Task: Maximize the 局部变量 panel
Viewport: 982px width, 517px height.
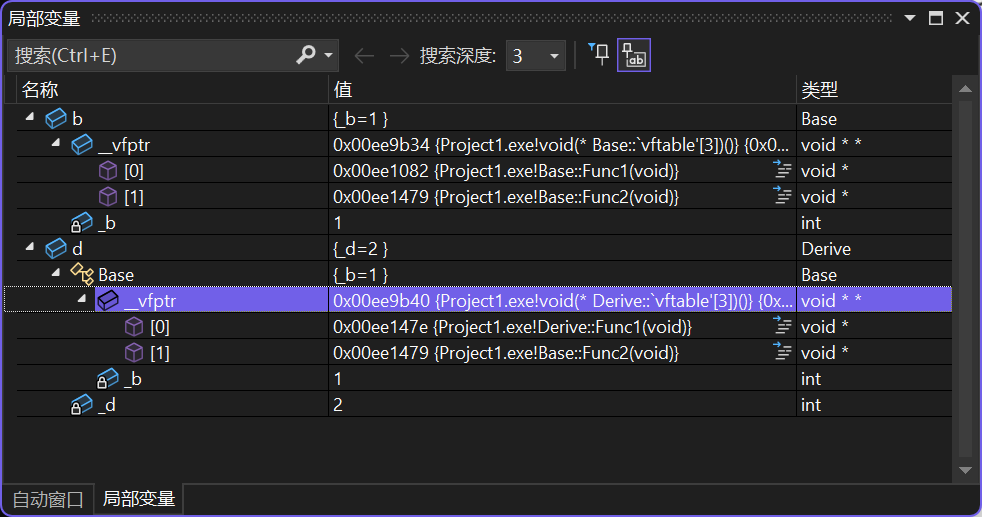Action: tap(936, 18)
